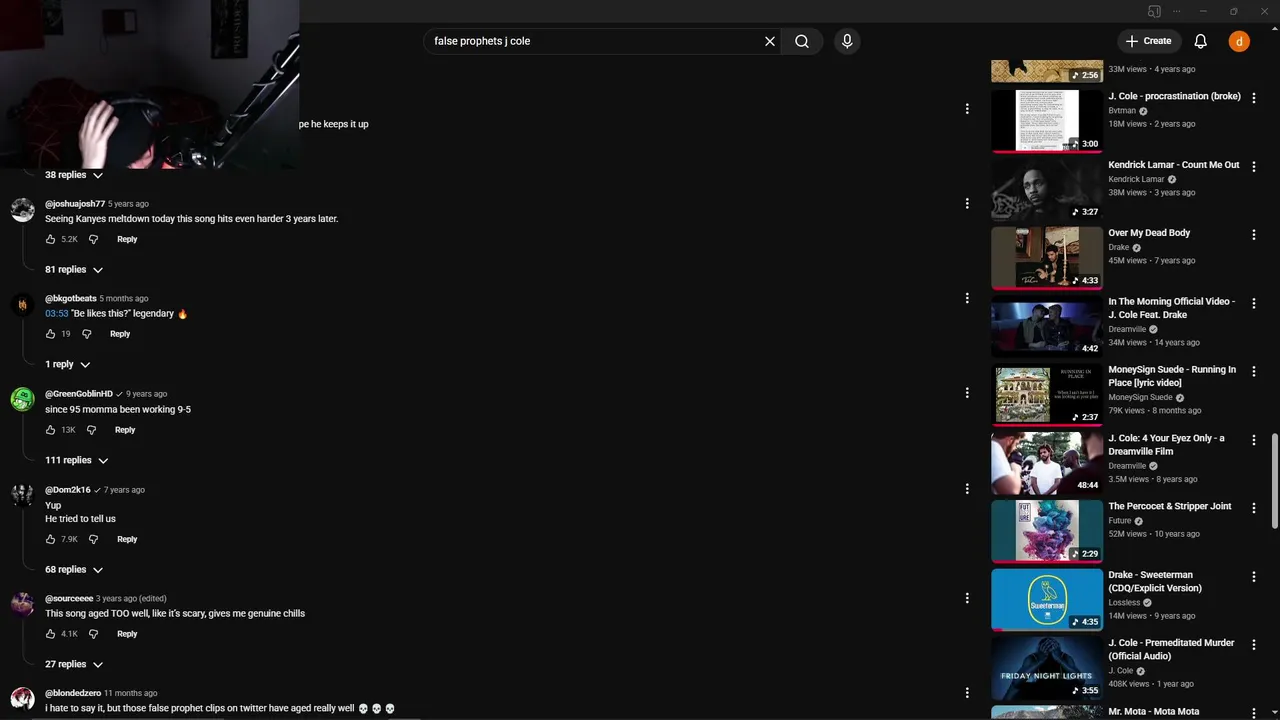The image size is (1280, 720).
Task: Reply to @bkgotbeats comment
Action: point(120,334)
